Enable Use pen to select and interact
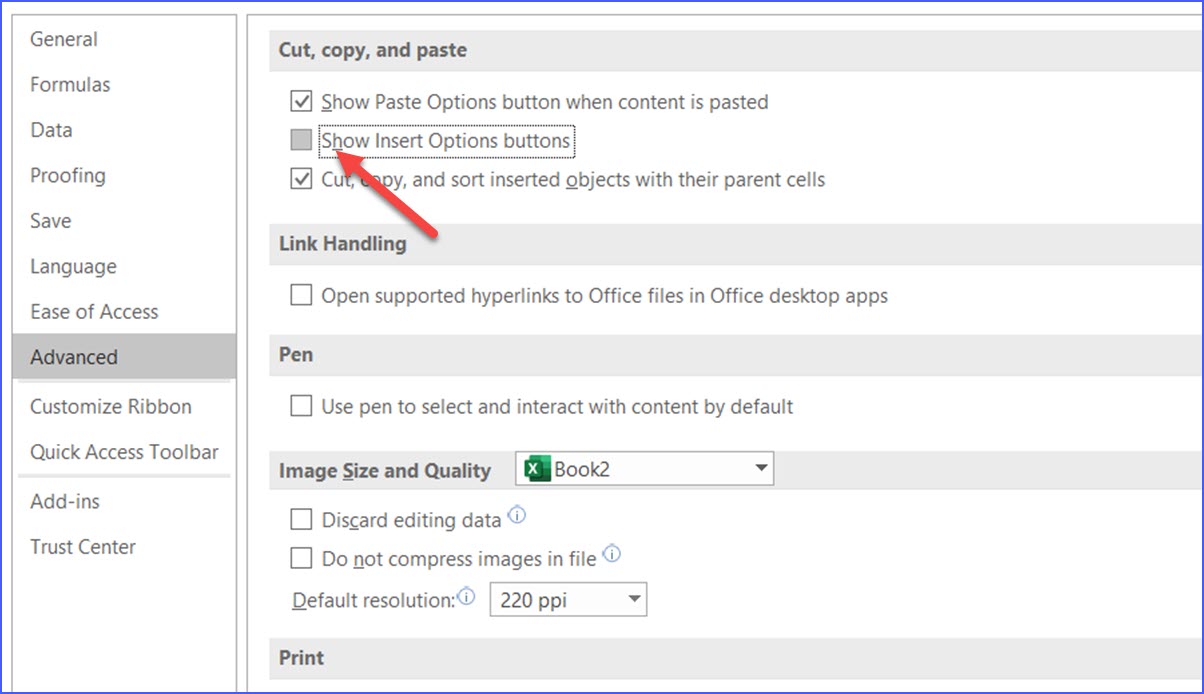 click(x=302, y=406)
